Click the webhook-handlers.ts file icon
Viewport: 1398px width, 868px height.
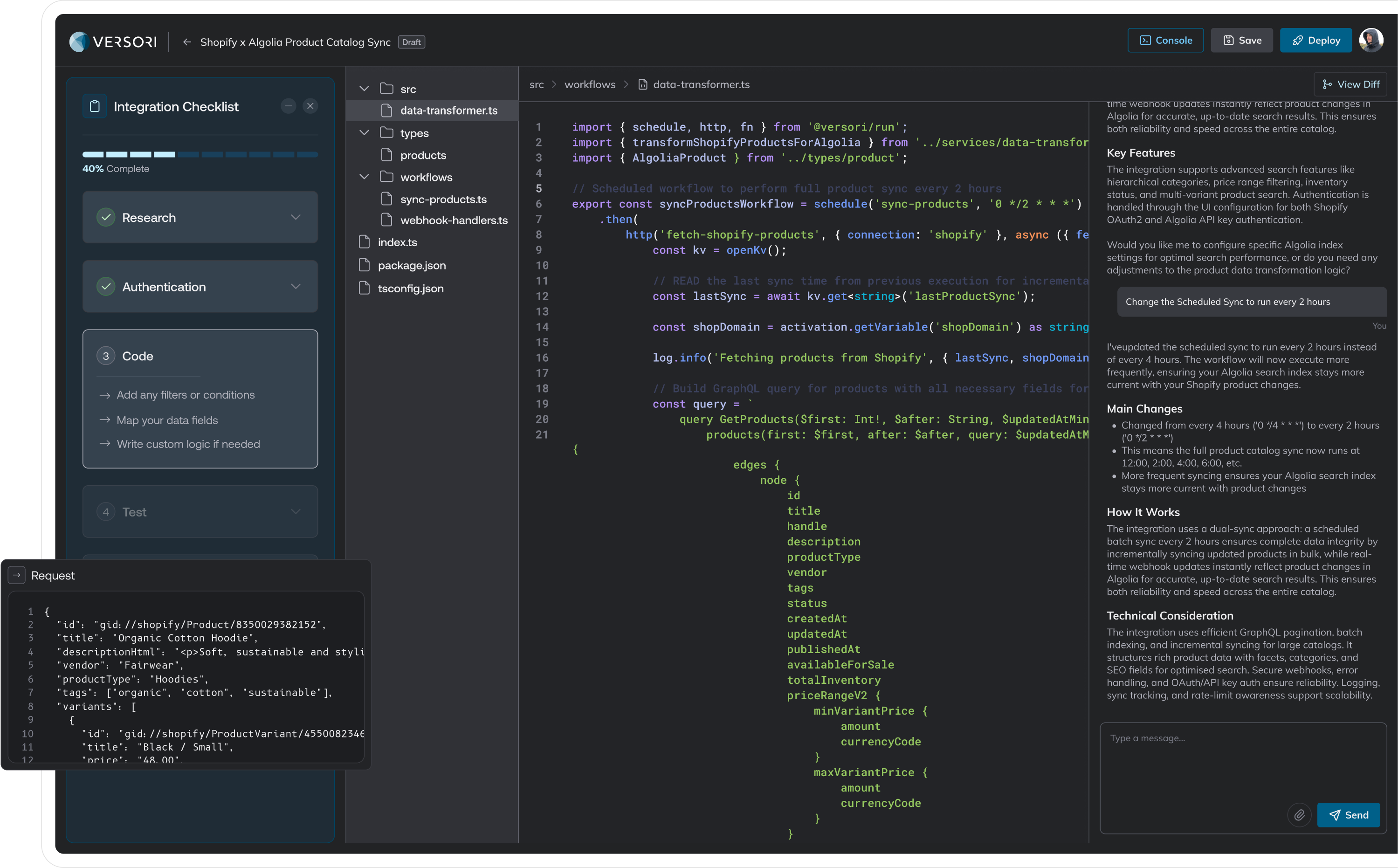(x=387, y=220)
